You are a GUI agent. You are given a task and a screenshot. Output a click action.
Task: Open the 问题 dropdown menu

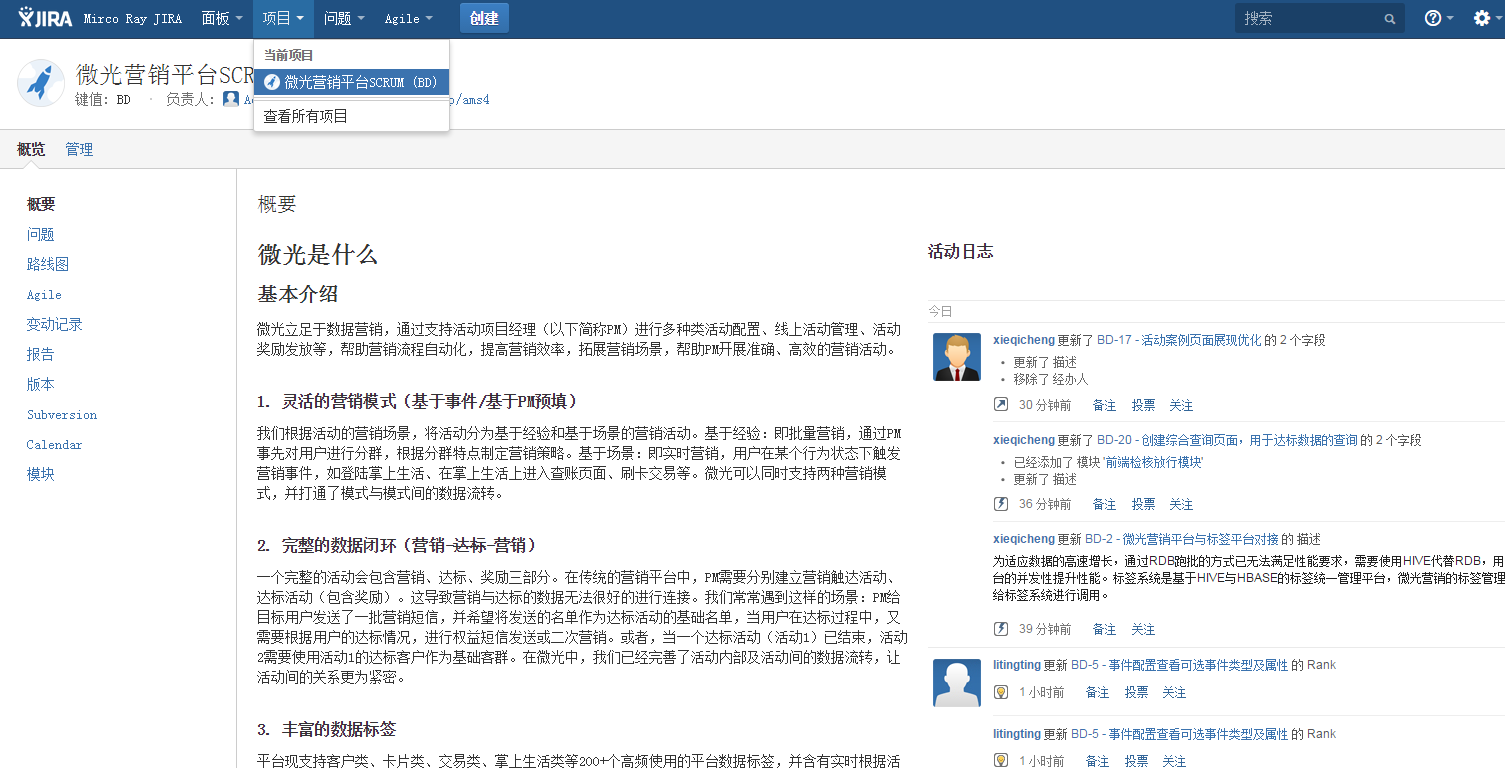pyautogui.click(x=337, y=17)
